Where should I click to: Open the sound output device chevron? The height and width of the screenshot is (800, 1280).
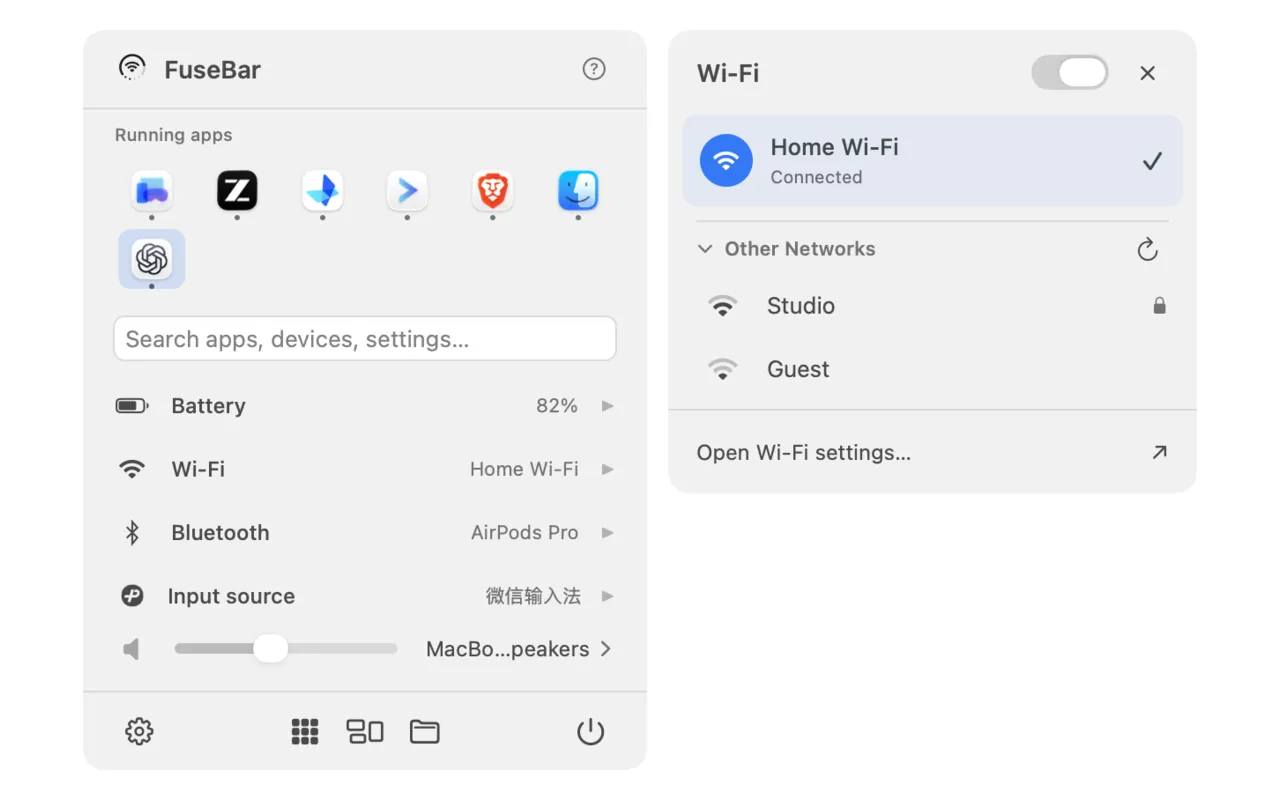click(605, 649)
